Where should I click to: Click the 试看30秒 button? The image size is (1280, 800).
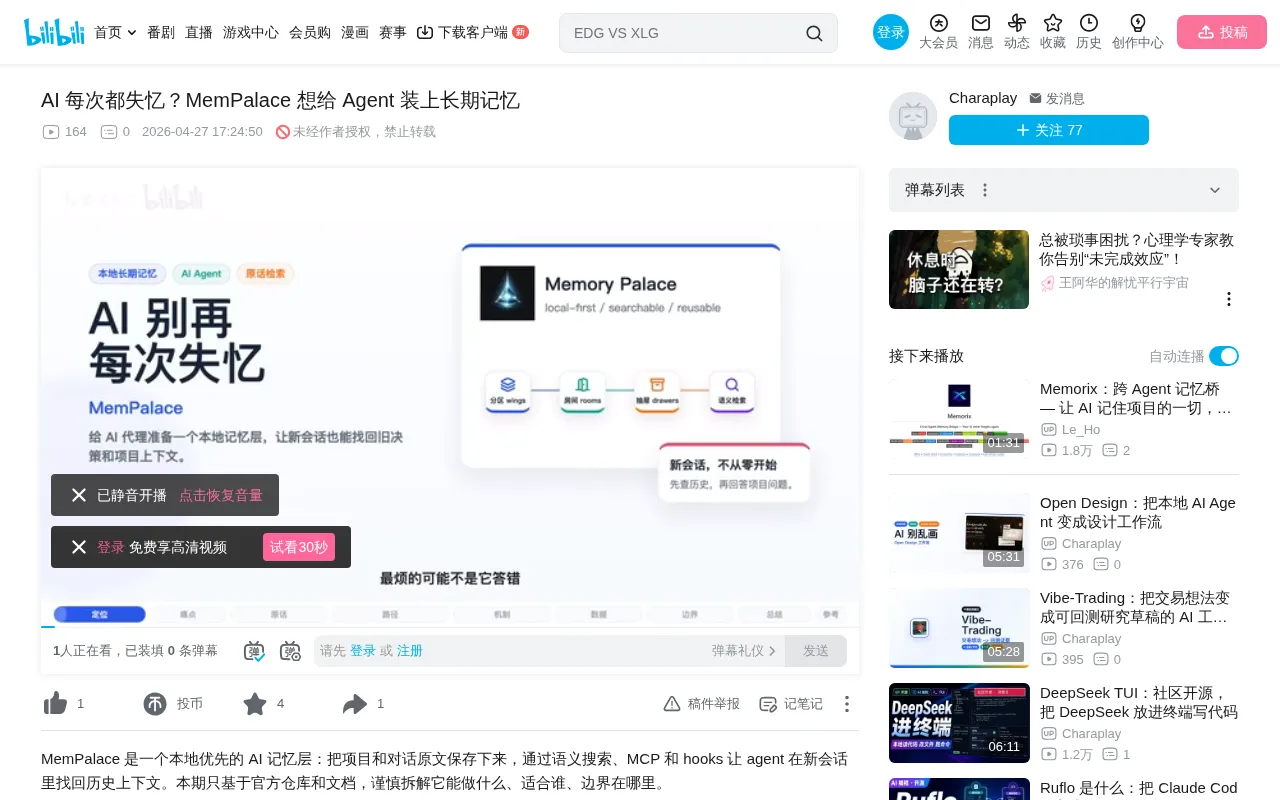coord(299,547)
